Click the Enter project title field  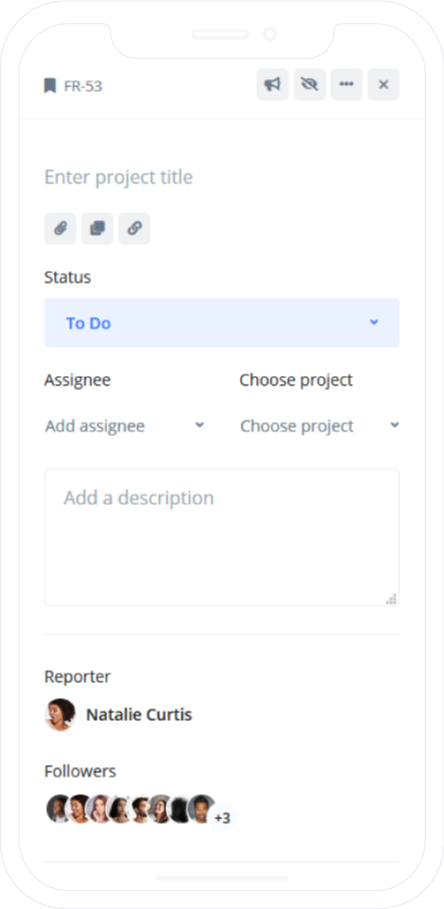tap(222, 177)
